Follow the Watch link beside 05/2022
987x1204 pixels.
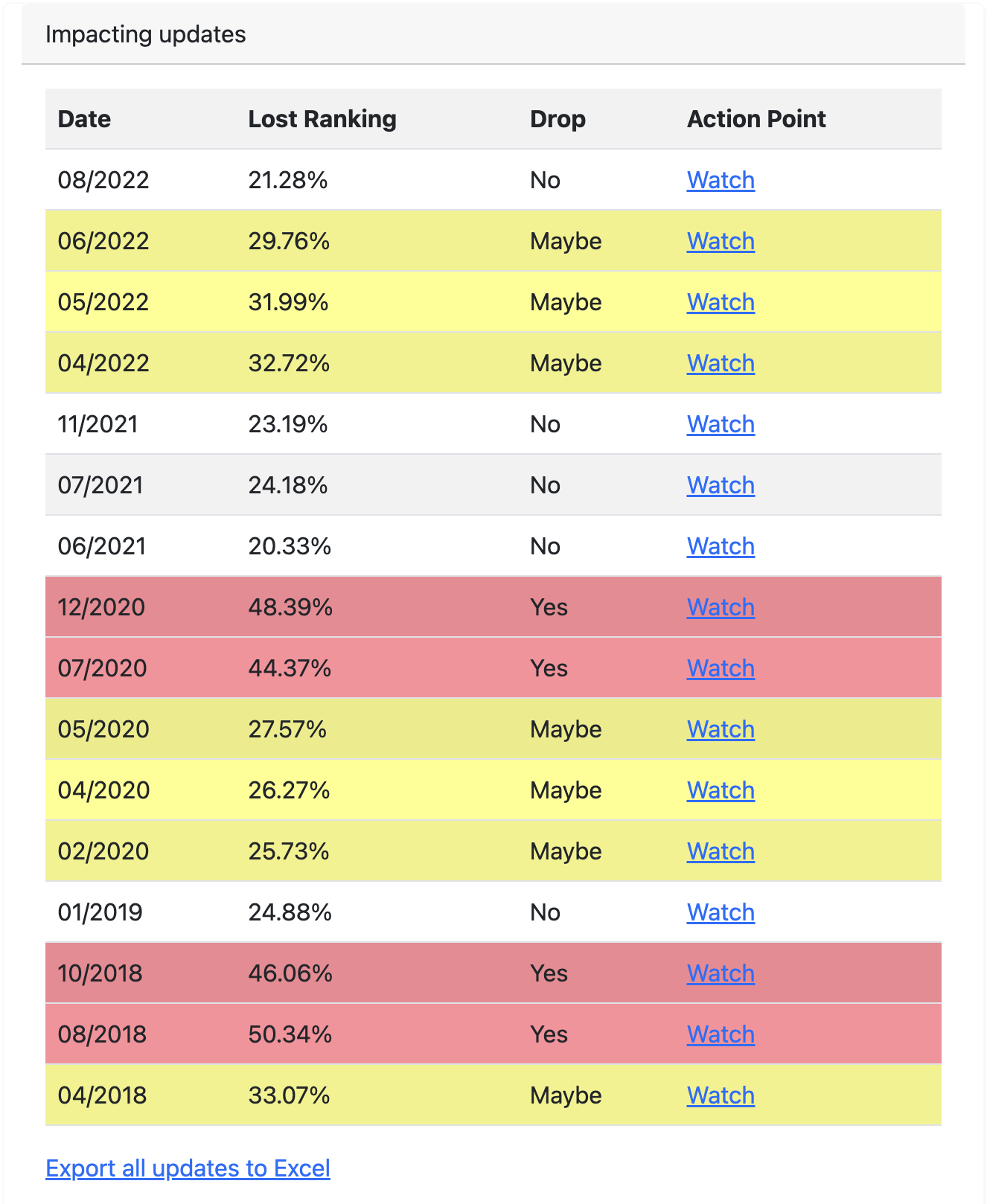point(721,302)
